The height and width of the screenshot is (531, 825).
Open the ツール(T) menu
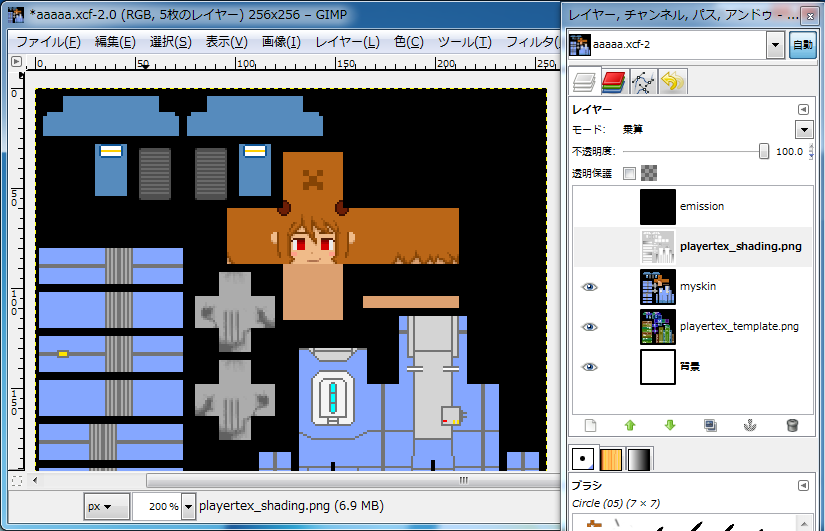pyautogui.click(x=465, y=42)
